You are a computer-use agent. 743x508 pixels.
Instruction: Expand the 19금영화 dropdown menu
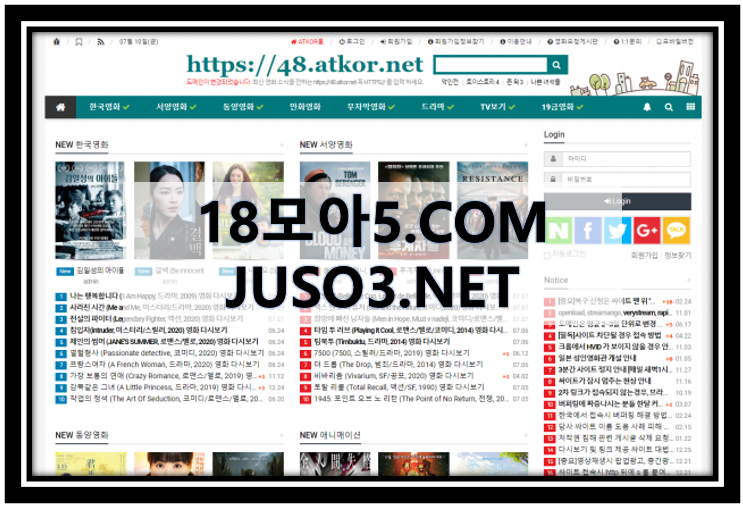562,107
